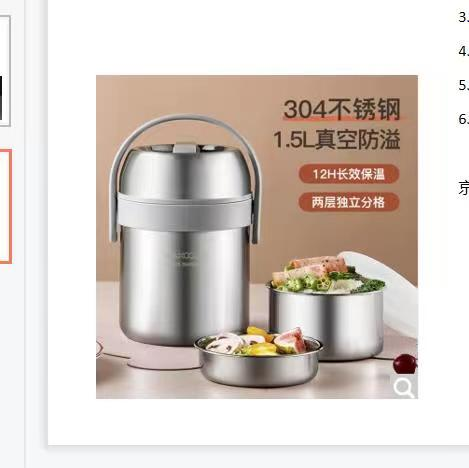
Task: Click list item number 3
Action: [x=463, y=17]
